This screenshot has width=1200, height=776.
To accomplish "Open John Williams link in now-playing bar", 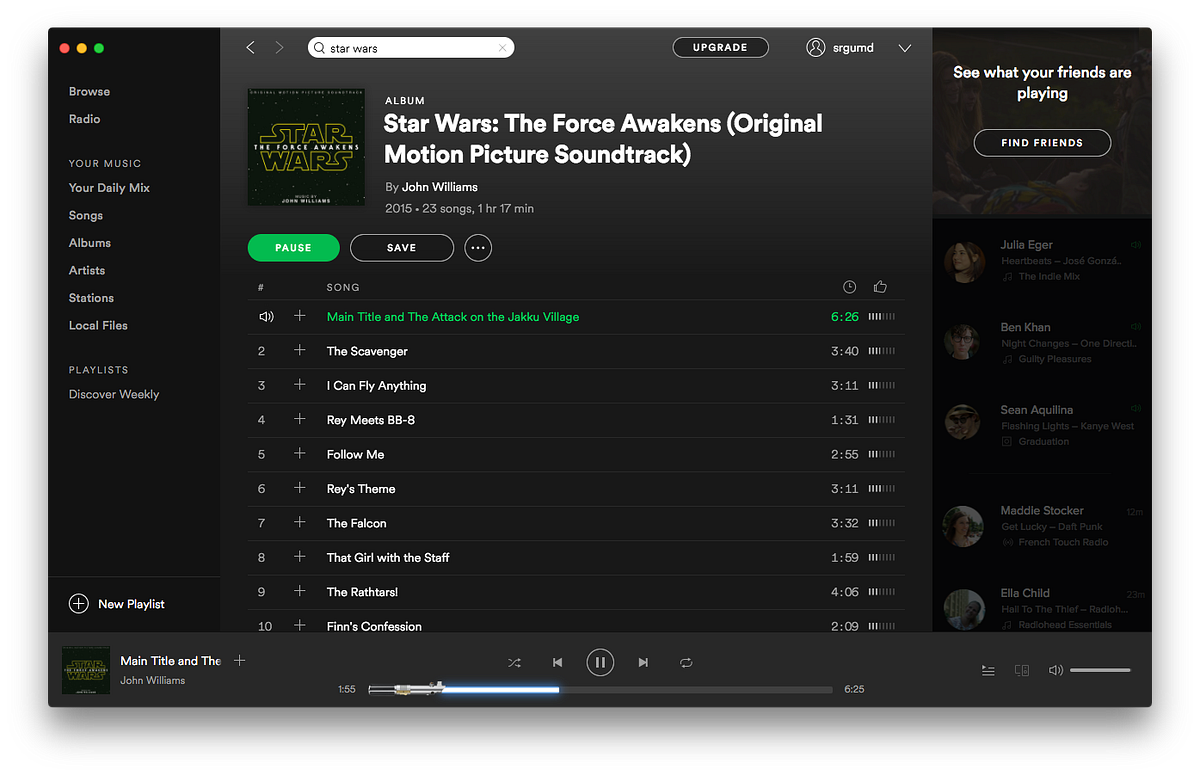I will [153, 680].
